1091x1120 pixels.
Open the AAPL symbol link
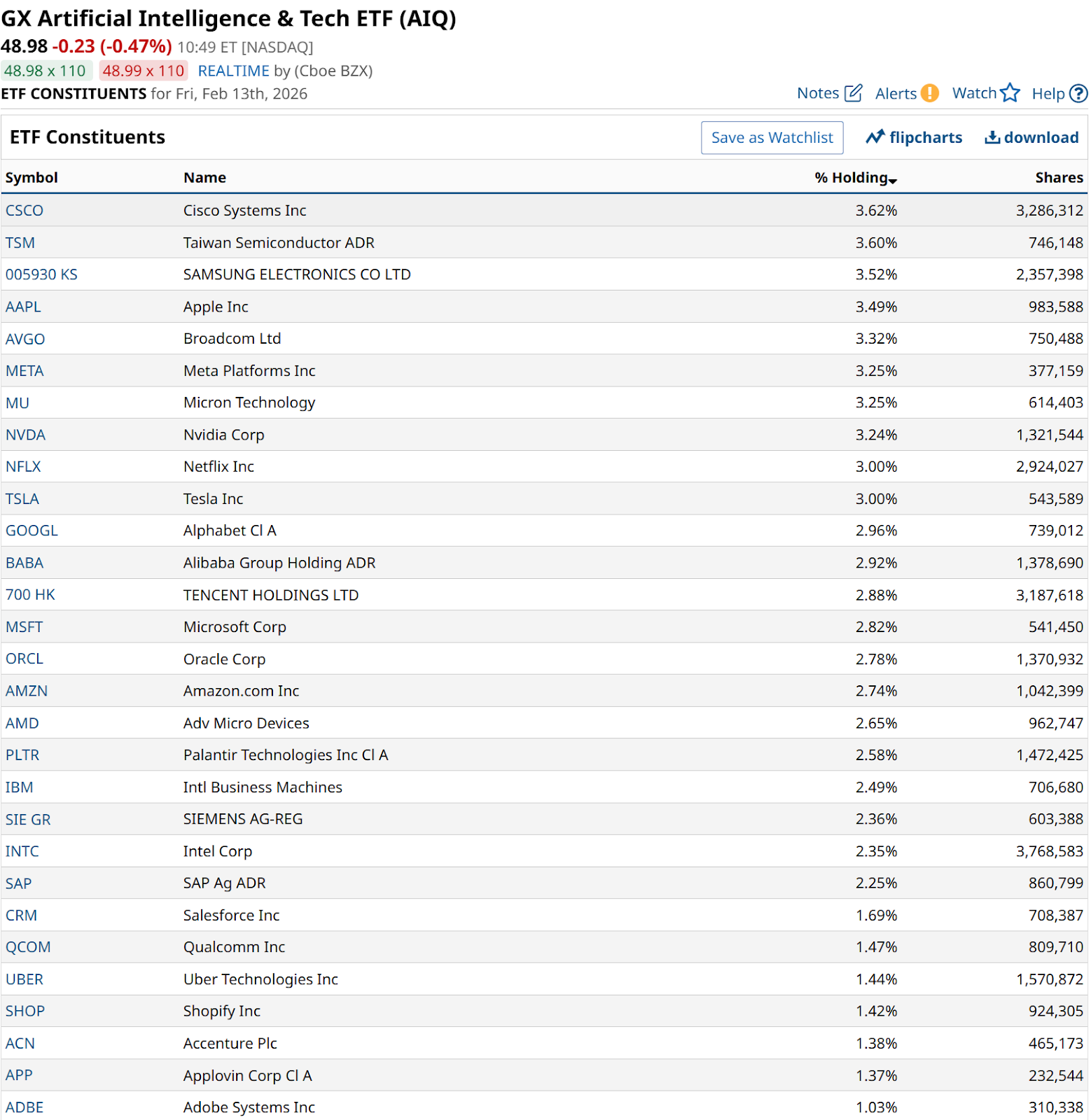tap(23, 307)
